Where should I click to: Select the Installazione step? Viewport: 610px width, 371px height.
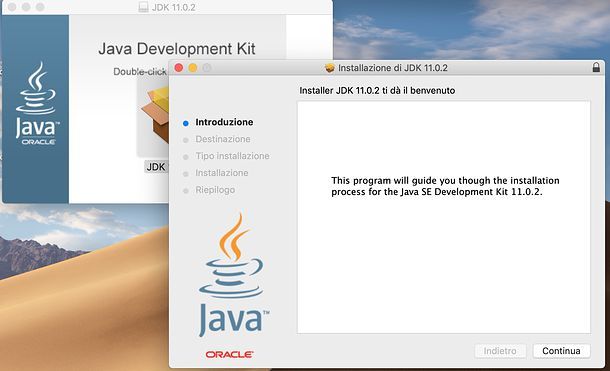222,173
